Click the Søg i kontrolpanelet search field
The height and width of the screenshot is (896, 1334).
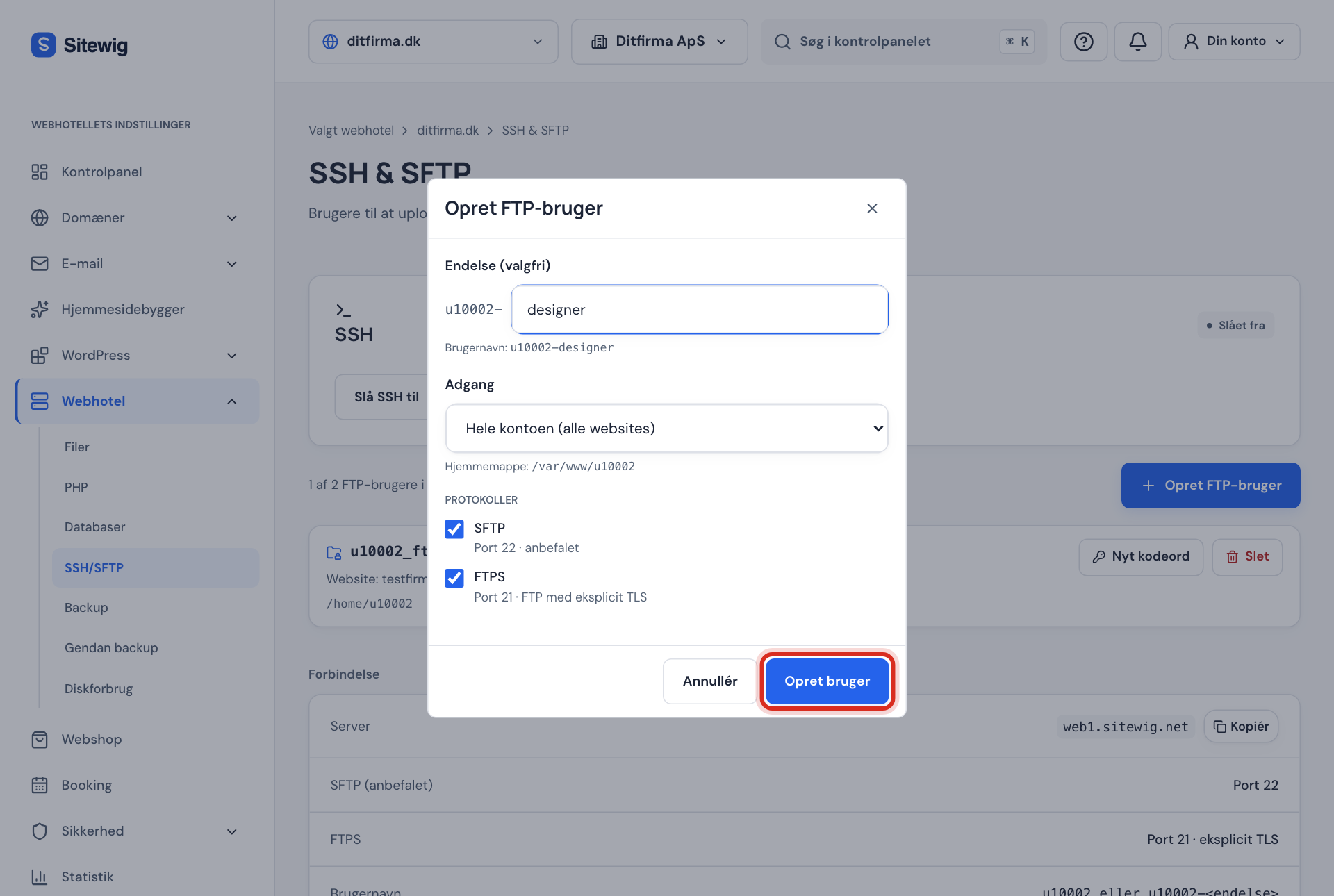[x=903, y=42]
